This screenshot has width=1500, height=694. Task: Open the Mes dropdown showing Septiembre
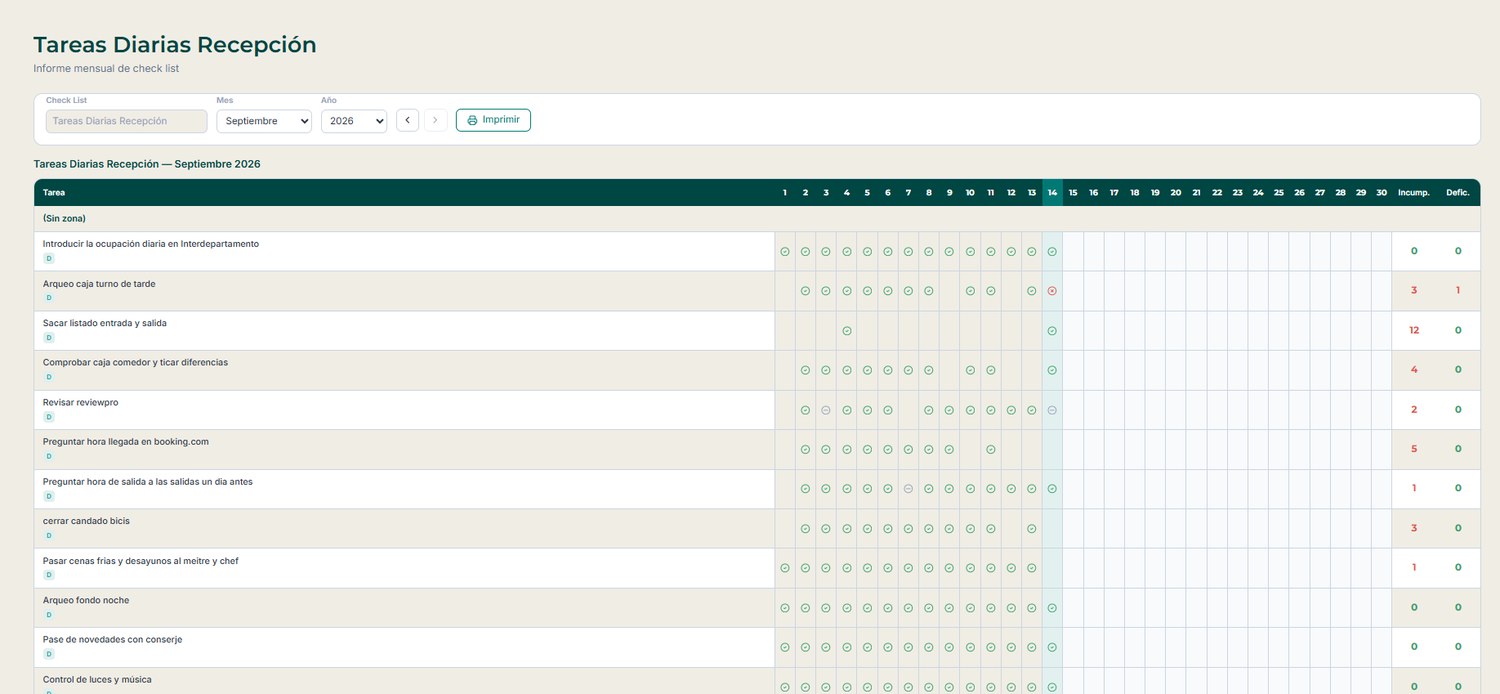click(264, 121)
